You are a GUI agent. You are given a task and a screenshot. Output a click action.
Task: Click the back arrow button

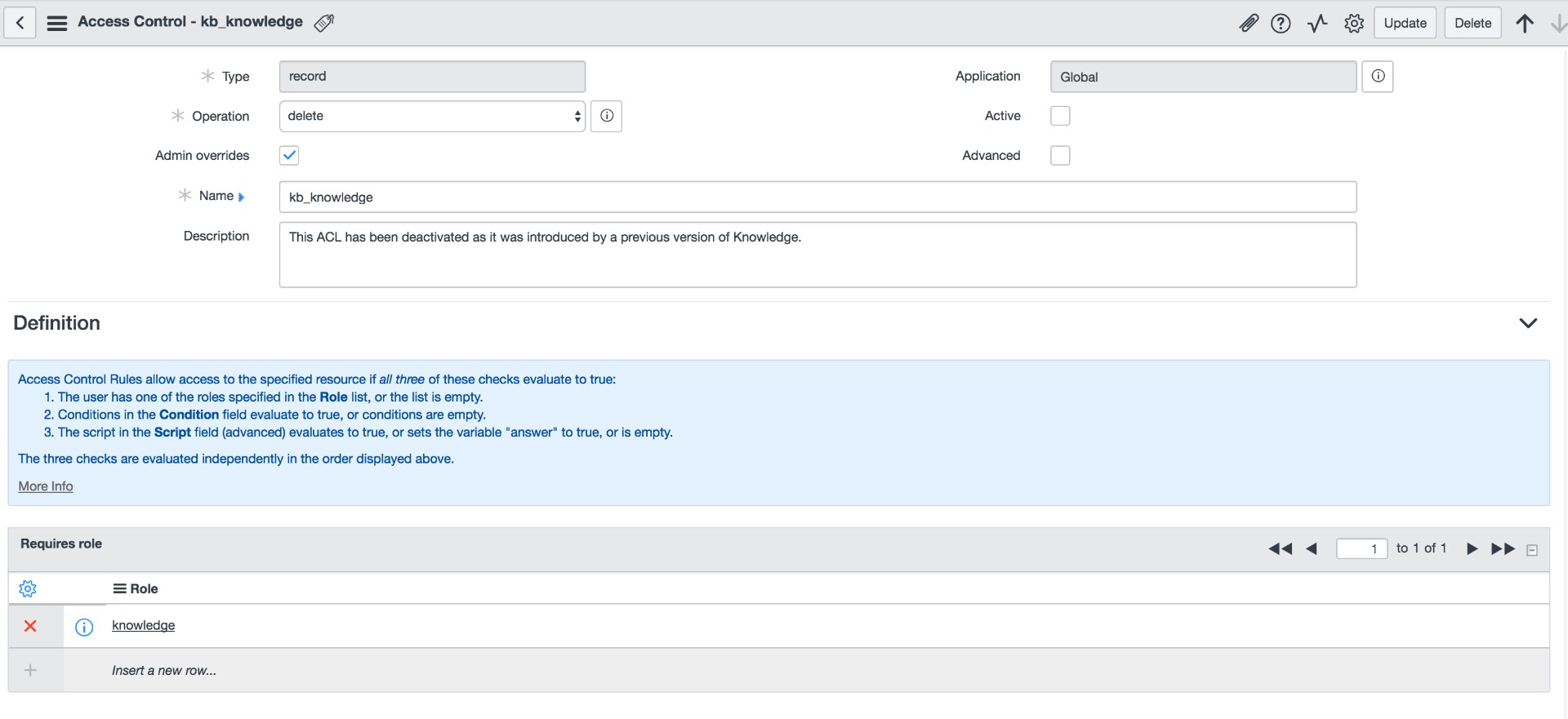[20, 23]
